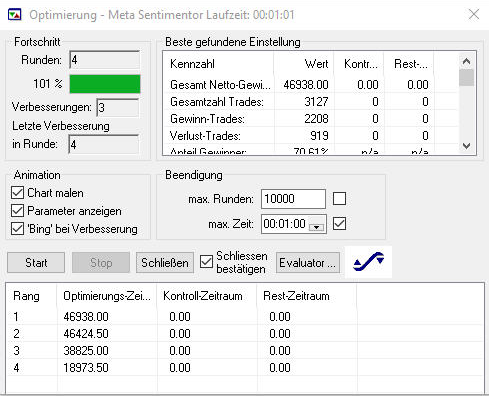Disable 'Bing' bei Verbesserung checkbox

coord(17,229)
